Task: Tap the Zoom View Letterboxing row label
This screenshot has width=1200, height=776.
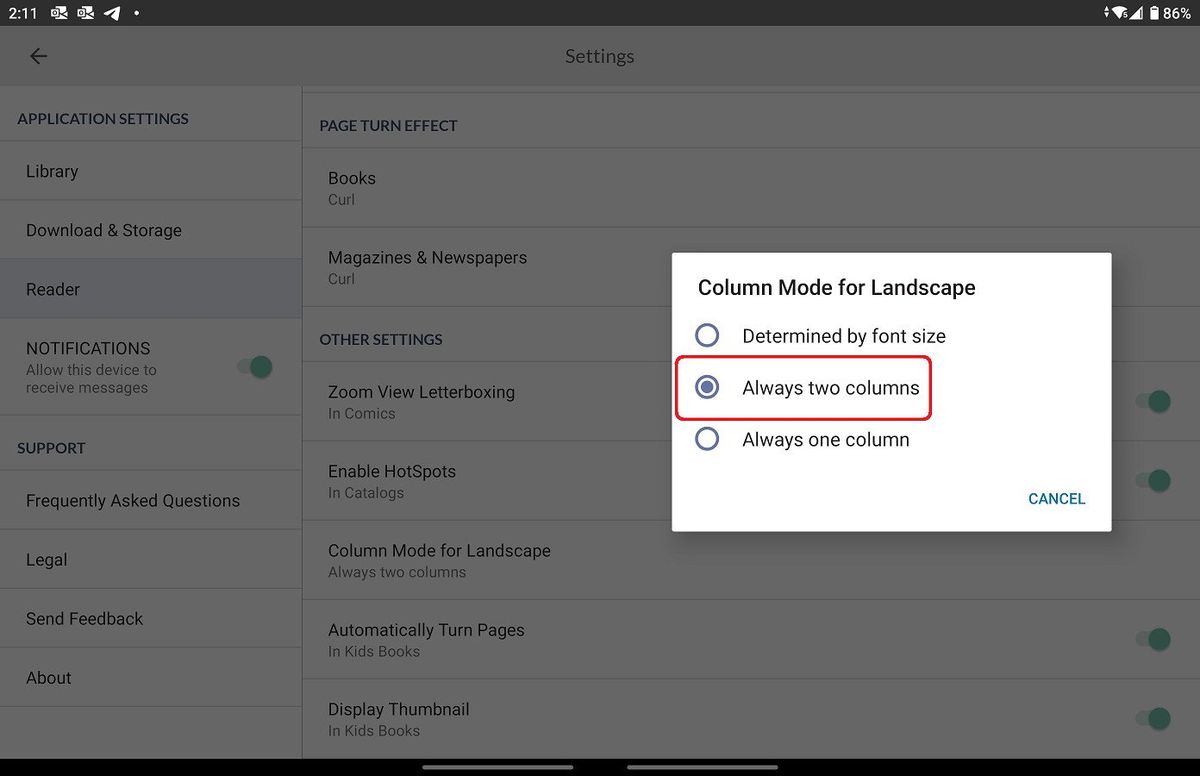Action: point(421,392)
